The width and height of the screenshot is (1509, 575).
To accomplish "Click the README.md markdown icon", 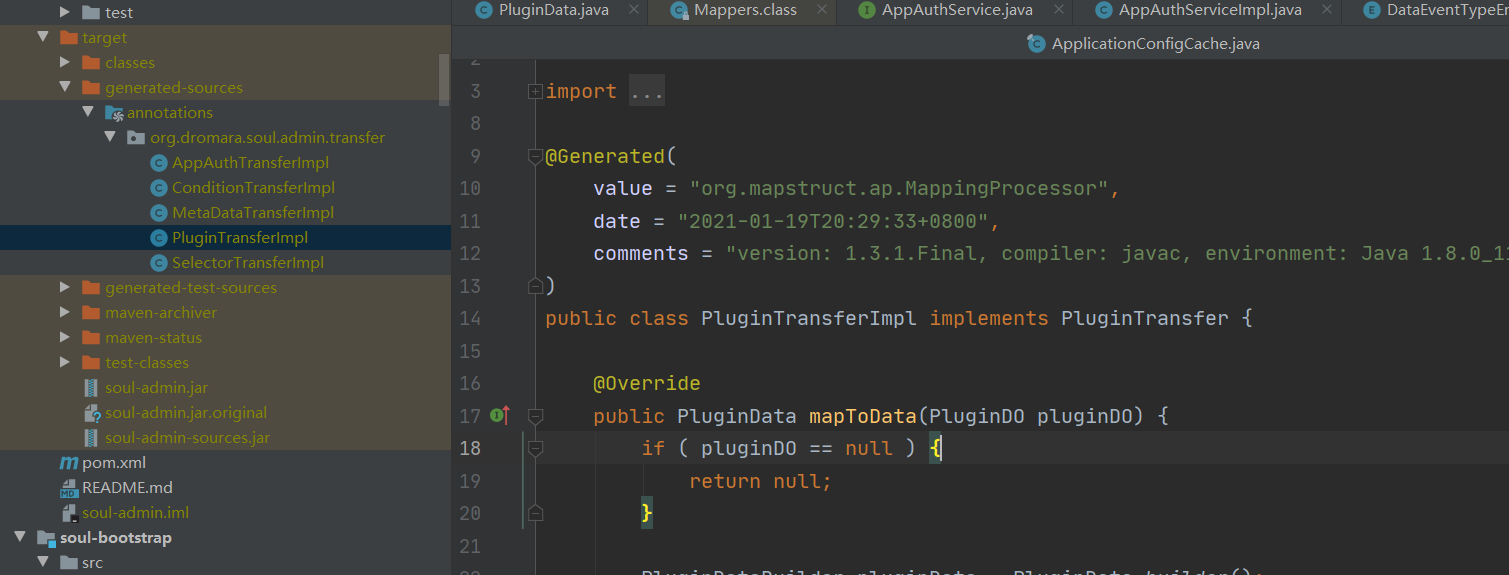I will coord(69,487).
